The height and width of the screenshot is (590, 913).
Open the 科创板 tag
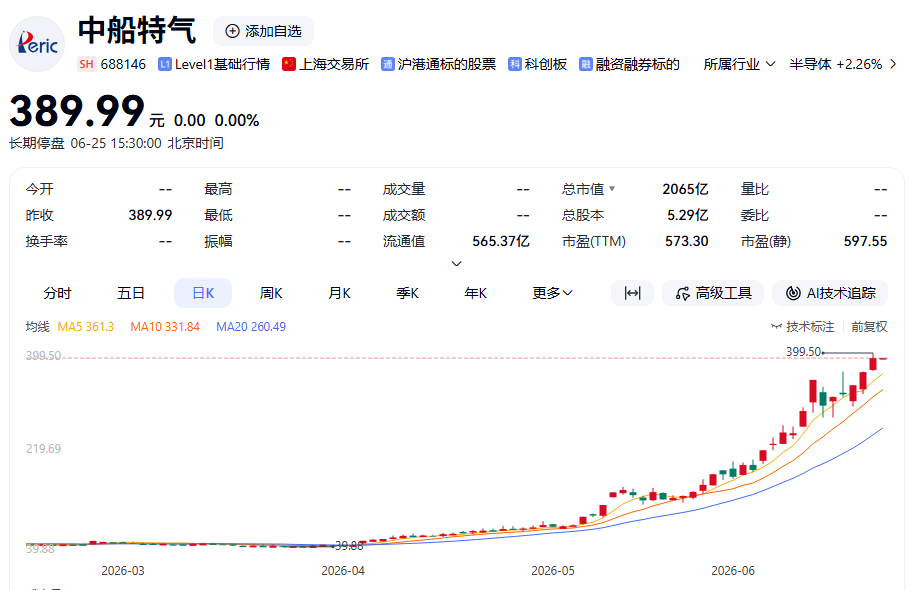click(x=537, y=64)
